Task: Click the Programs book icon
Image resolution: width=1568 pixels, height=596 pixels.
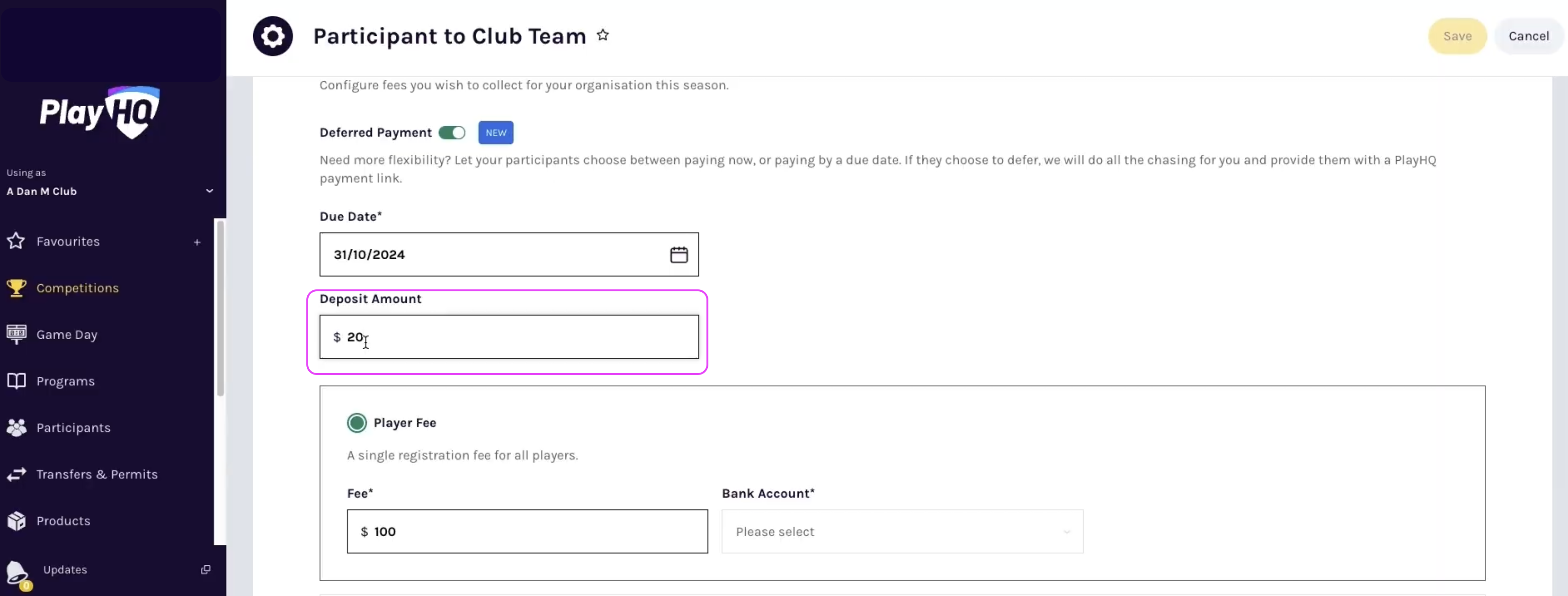Action: 16,381
